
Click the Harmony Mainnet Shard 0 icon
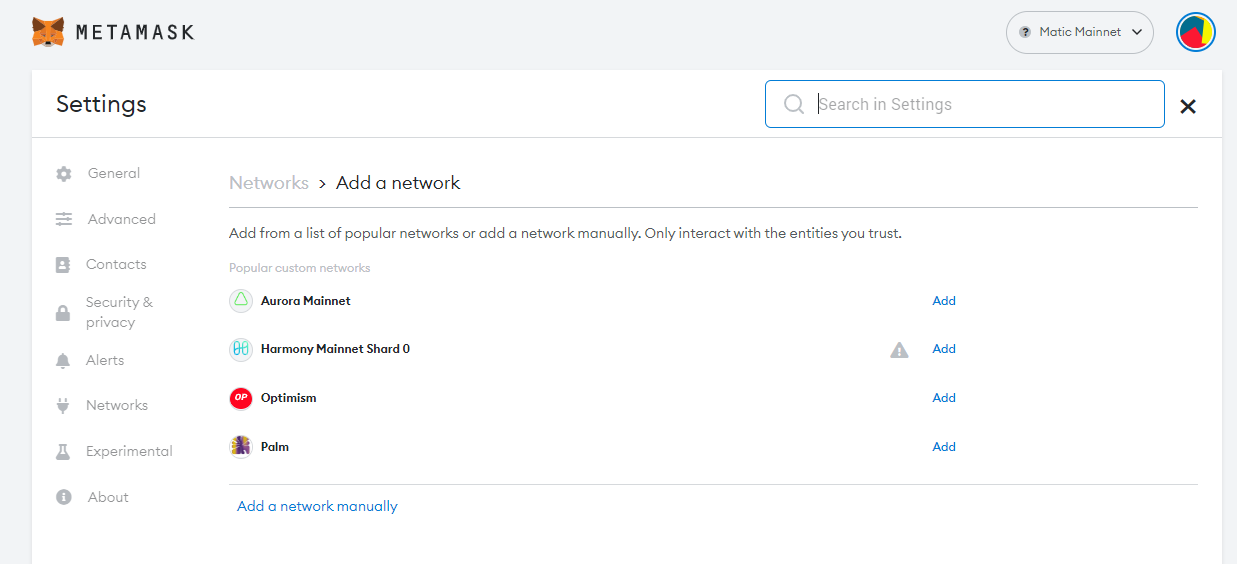[240, 349]
